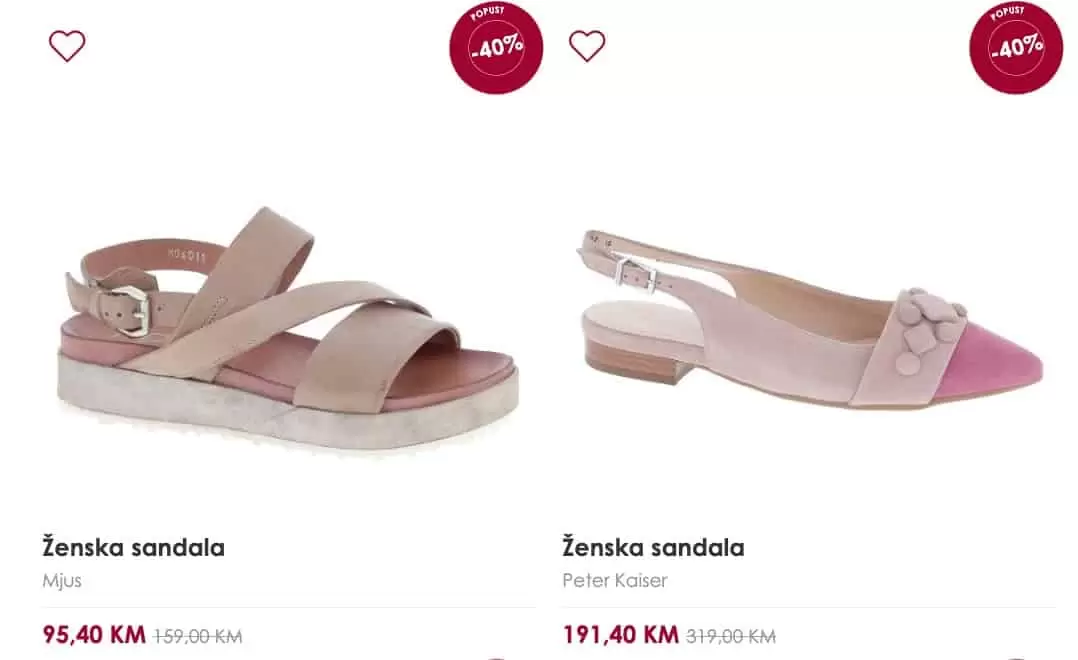Screen dimensions: 1078x660
Task: Toggle wishlist status on the left product card
Action: 66,44
